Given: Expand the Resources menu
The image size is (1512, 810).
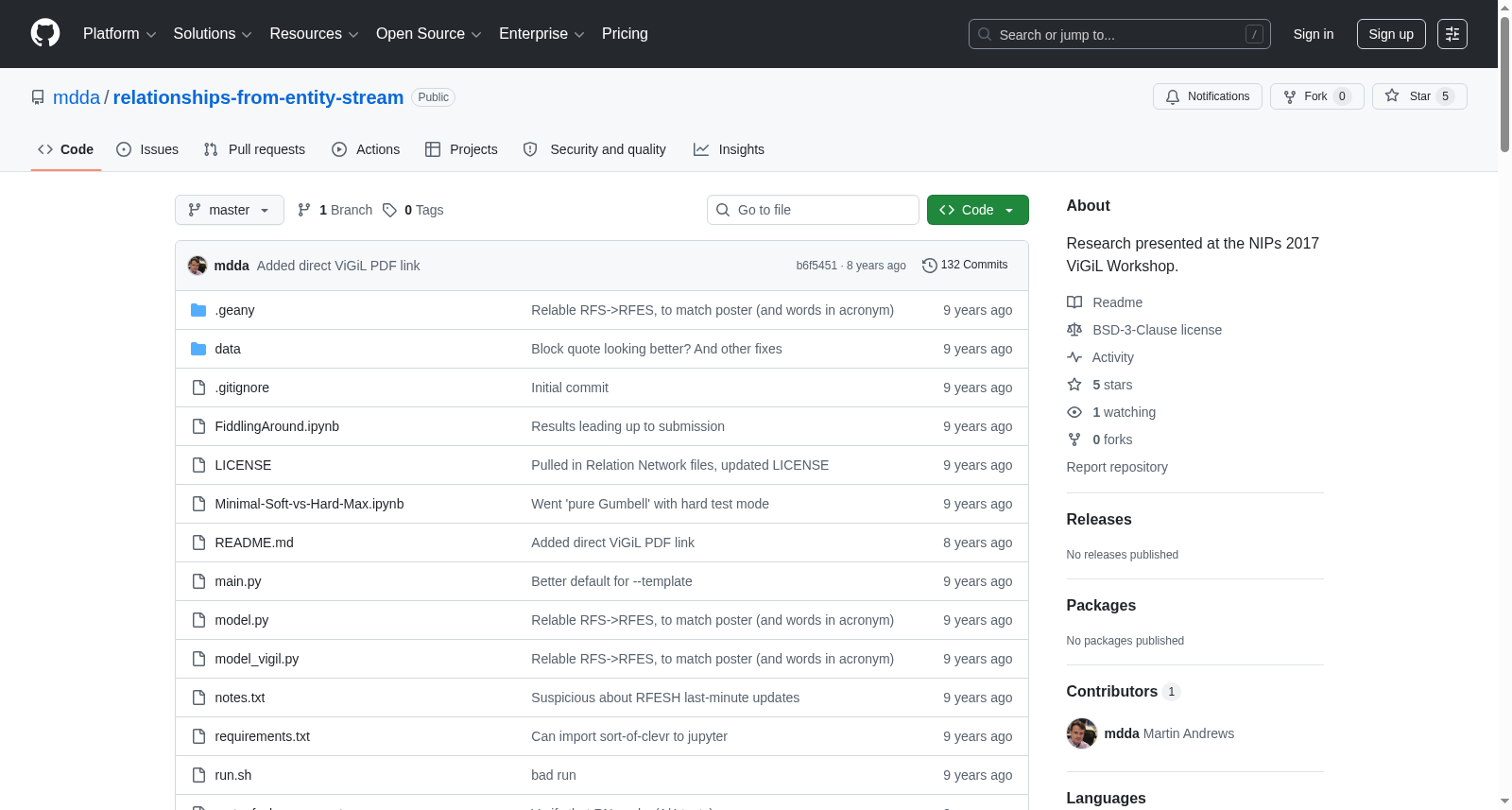Looking at the screenshot, I should click(x=314, y=34).
